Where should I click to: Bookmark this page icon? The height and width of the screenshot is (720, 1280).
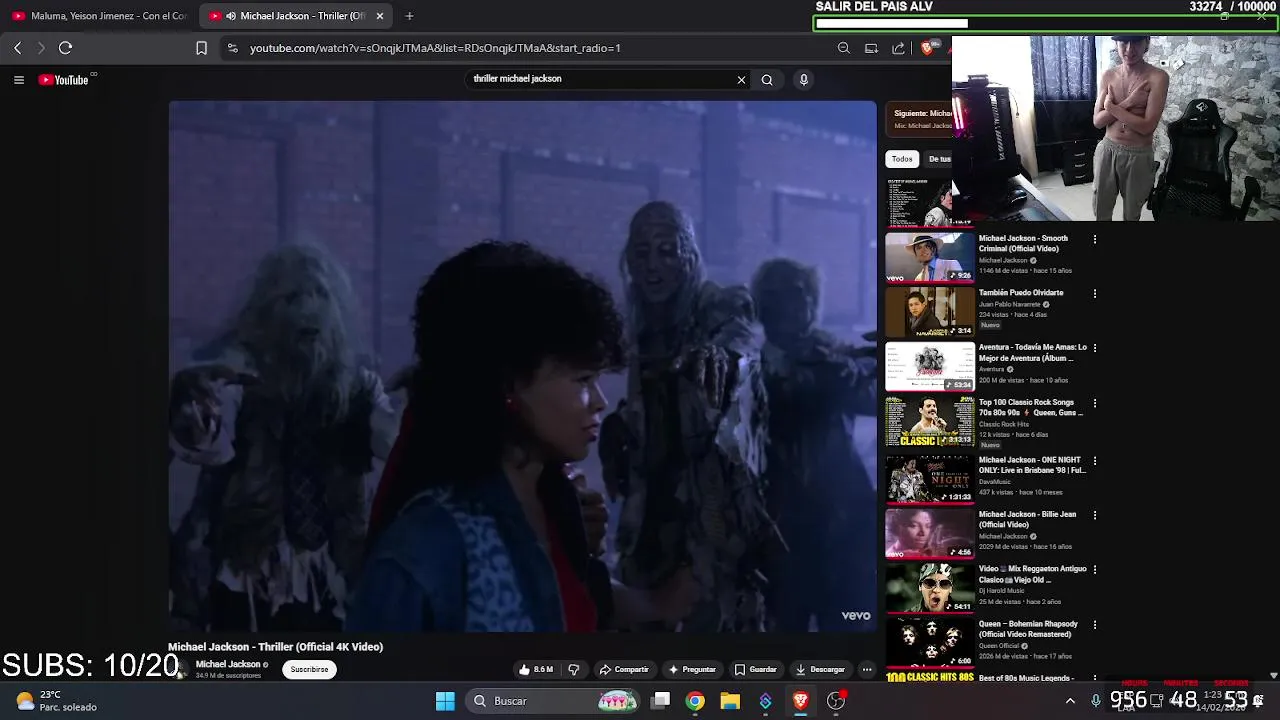point(201,48)
